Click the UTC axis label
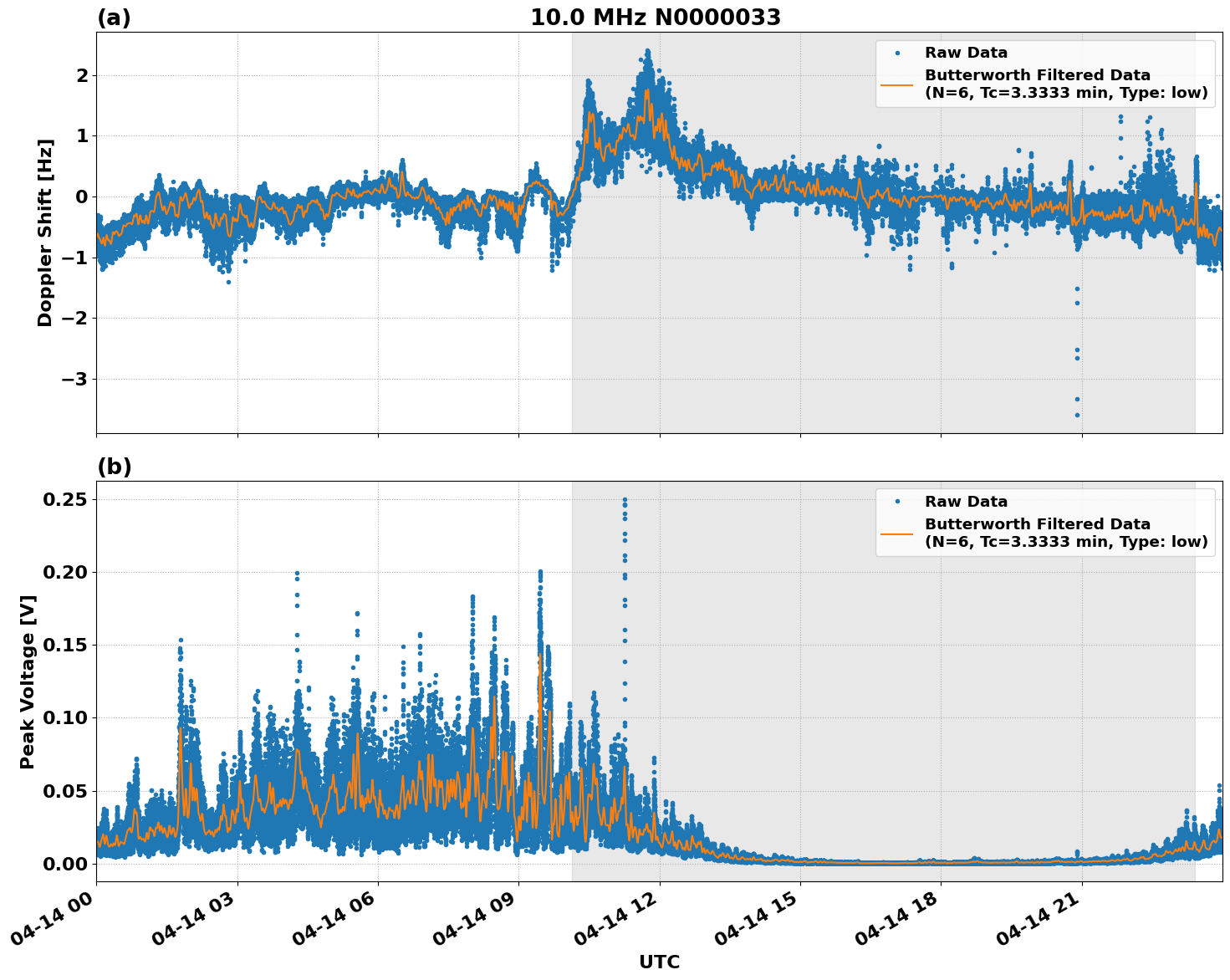This screenshot has width=1230, height=980. click(659, 962)
